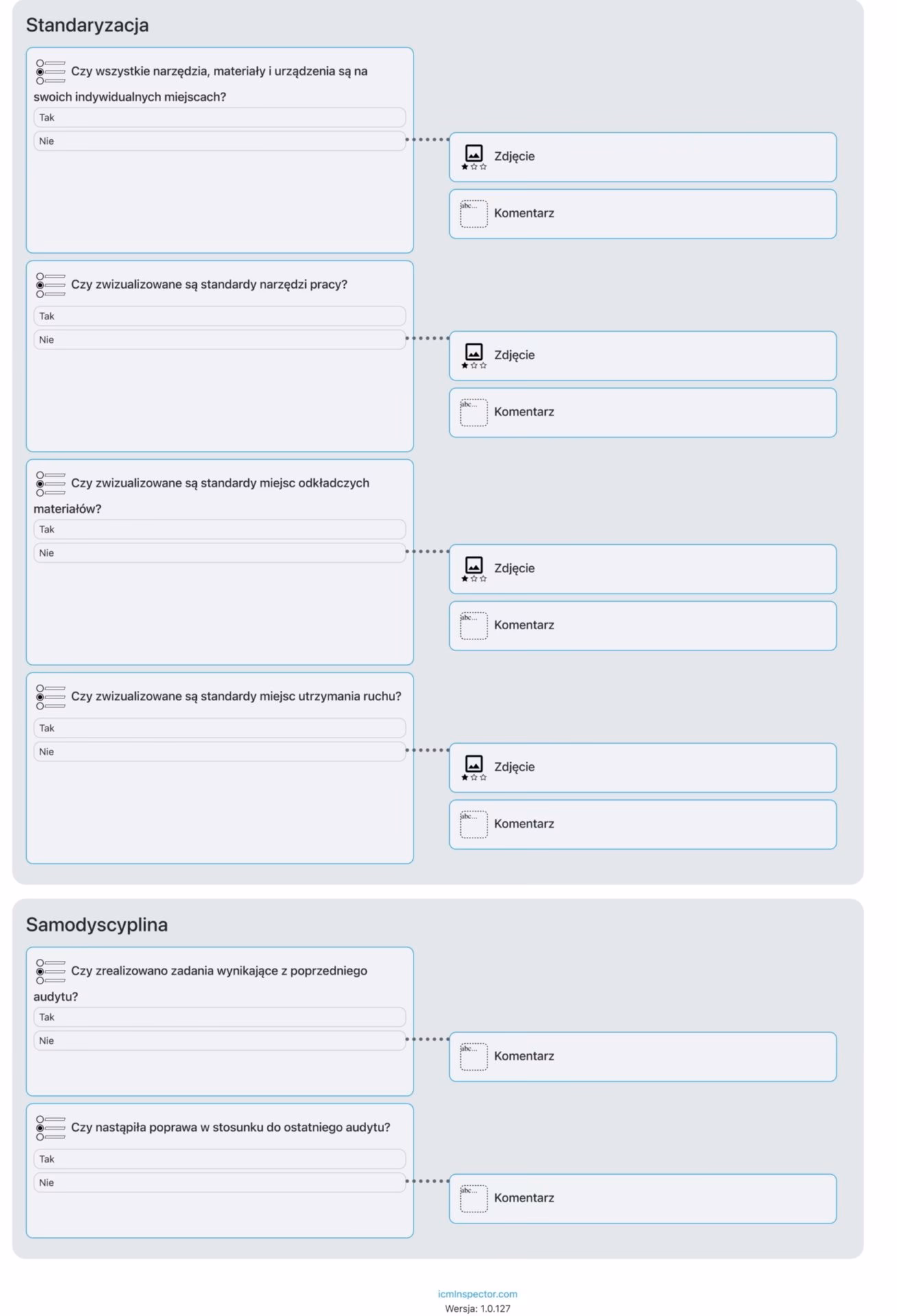
Task: Click the Samodyscyplina section heading
Action: [97, 925]
